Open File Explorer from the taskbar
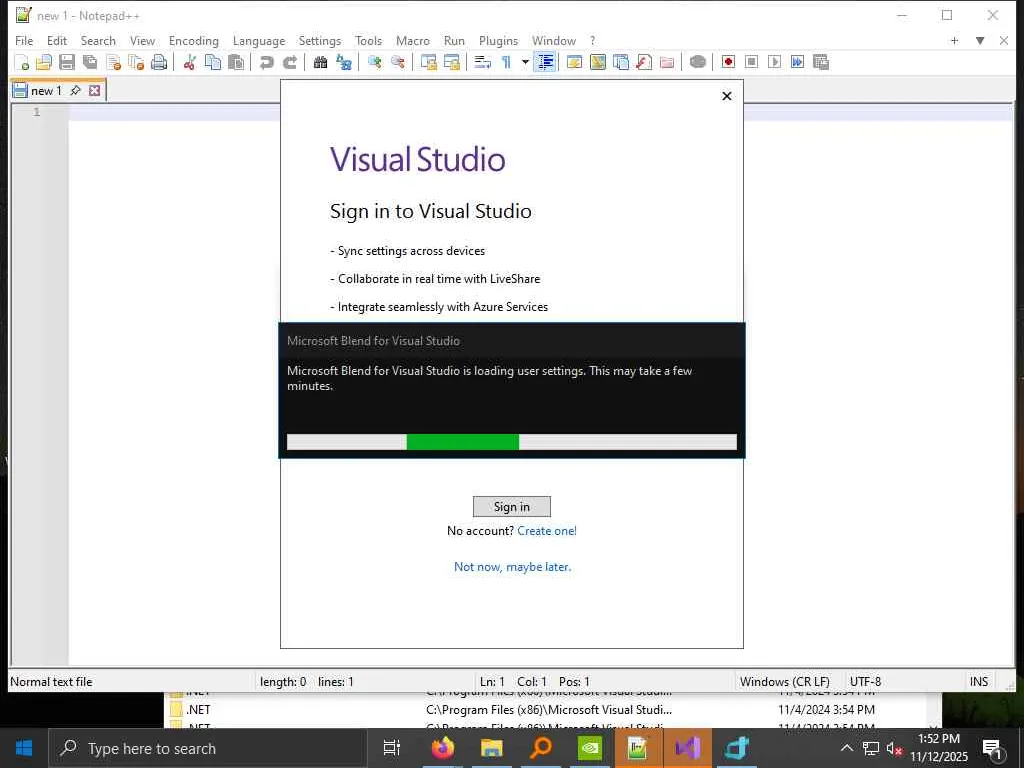1024x768 pixels. [x=492, y=748]
